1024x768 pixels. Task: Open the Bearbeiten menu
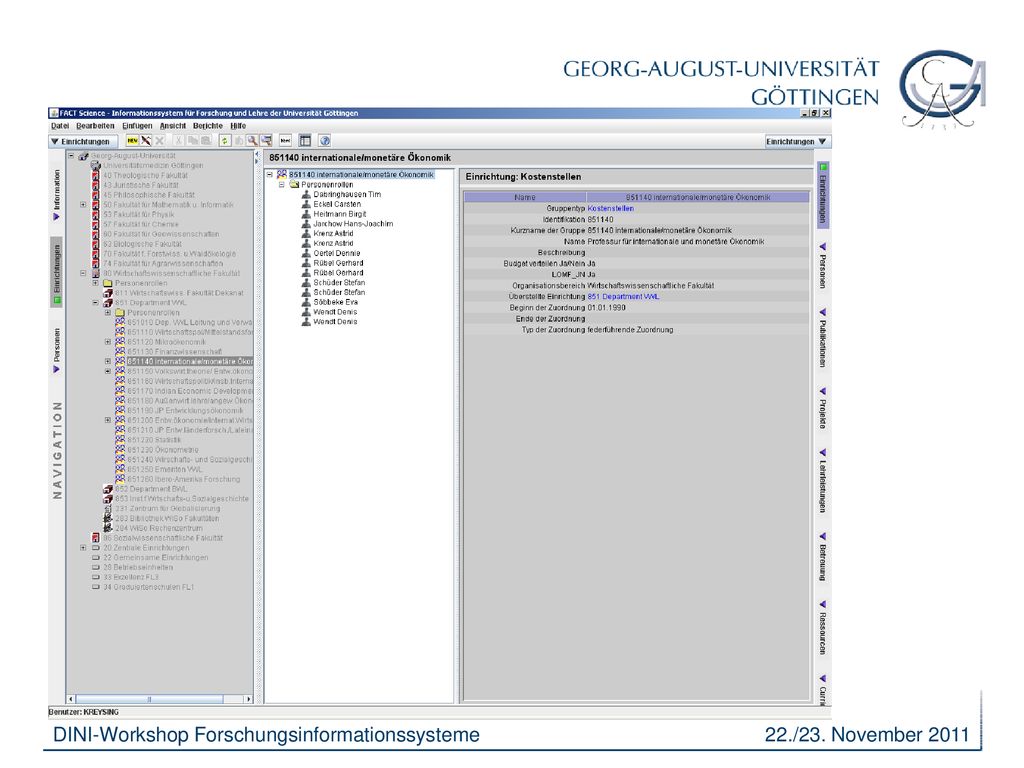(x=95, y=126)
